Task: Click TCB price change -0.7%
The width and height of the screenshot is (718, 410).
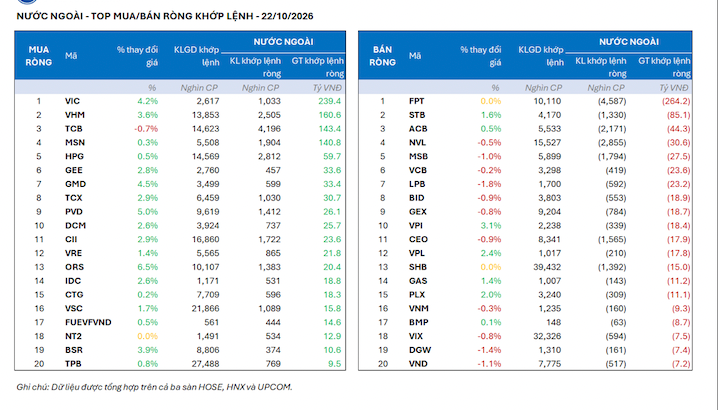Action: [x=146, y=129]
